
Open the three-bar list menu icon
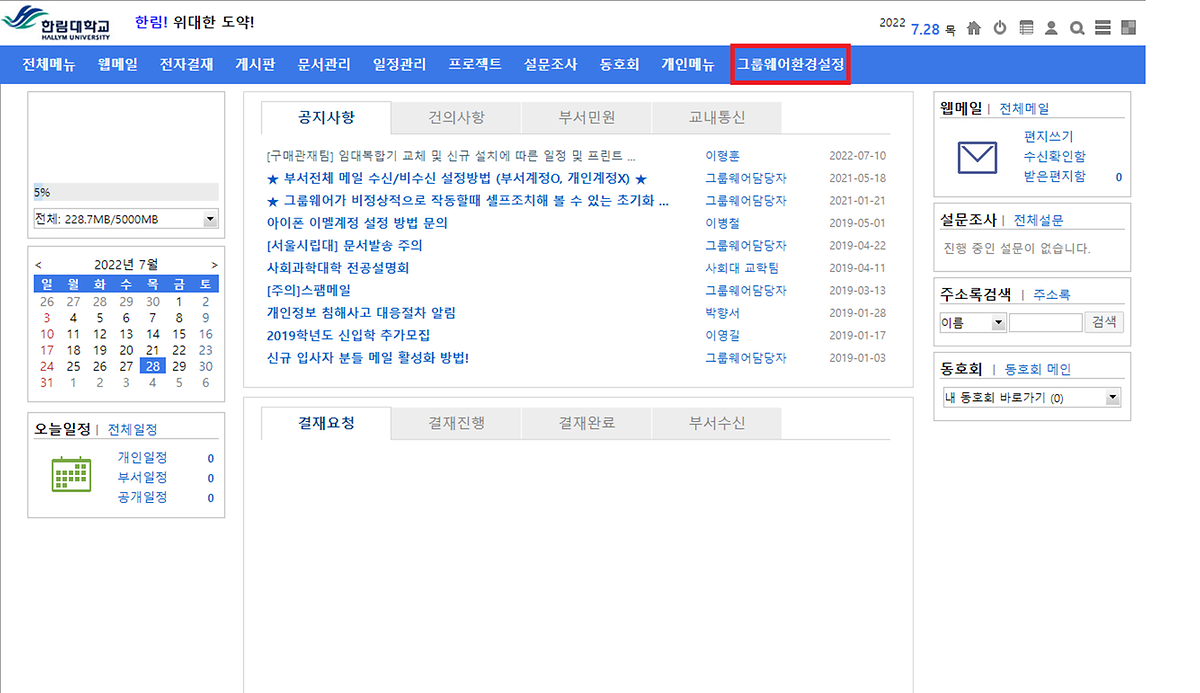(x=1102, y=28)
